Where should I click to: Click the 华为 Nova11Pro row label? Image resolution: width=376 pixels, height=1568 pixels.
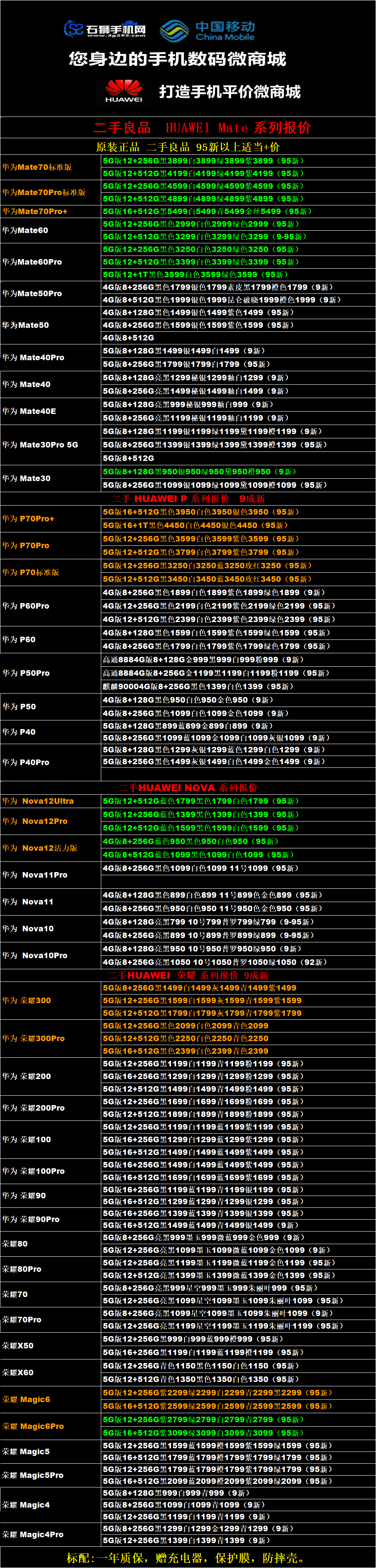[x=35, y=875]
